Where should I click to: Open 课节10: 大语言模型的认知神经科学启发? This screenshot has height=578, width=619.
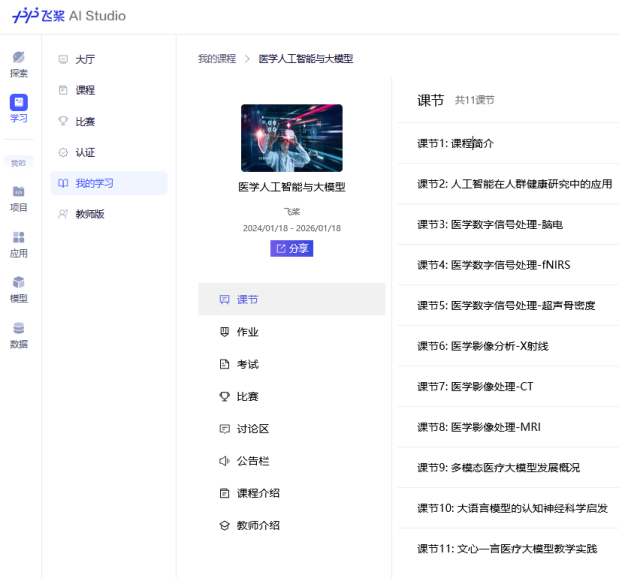tap(512, 508)
